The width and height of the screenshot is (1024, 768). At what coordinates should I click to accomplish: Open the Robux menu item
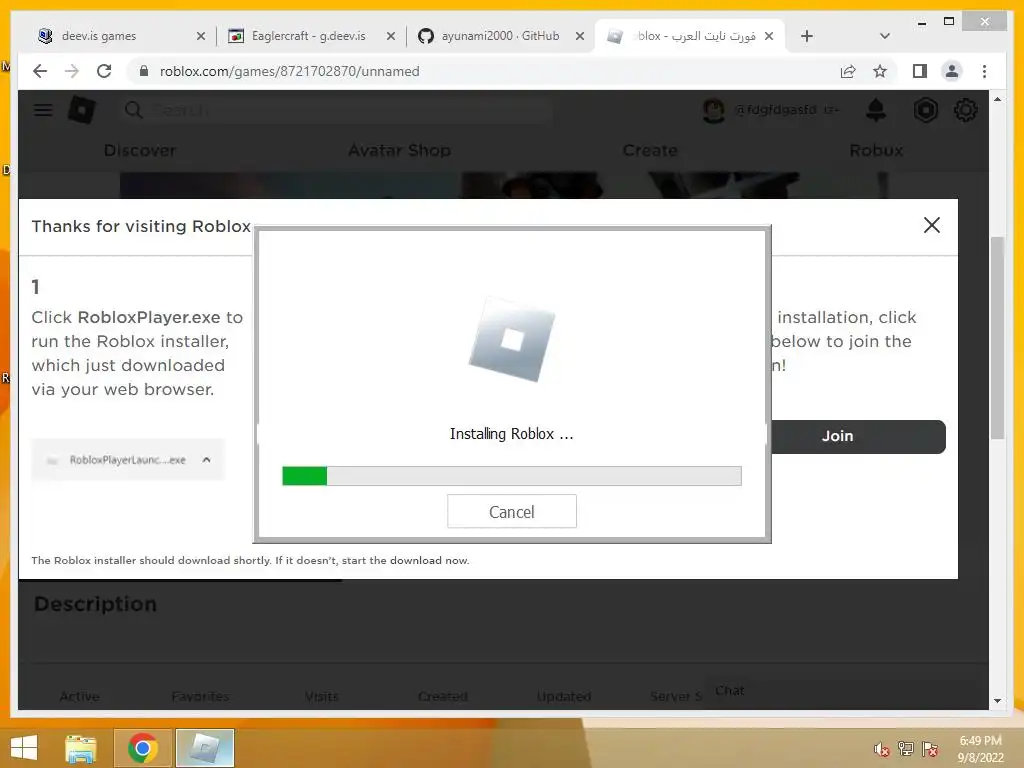tap(876, 150)
